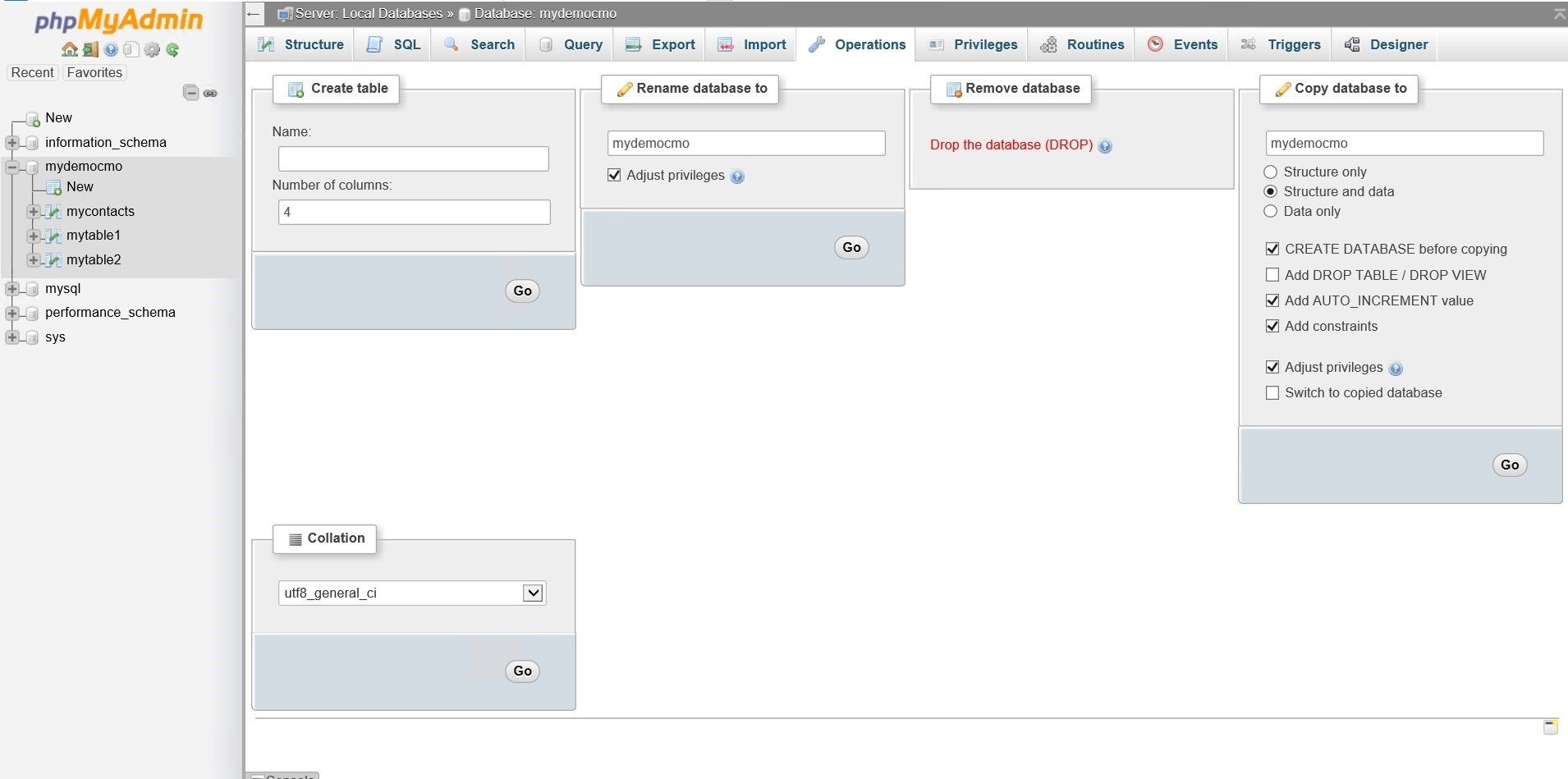The height and width of the screenshot is (779, 1568).
Task: Expand the mysql database node
Action: point(11,289)
